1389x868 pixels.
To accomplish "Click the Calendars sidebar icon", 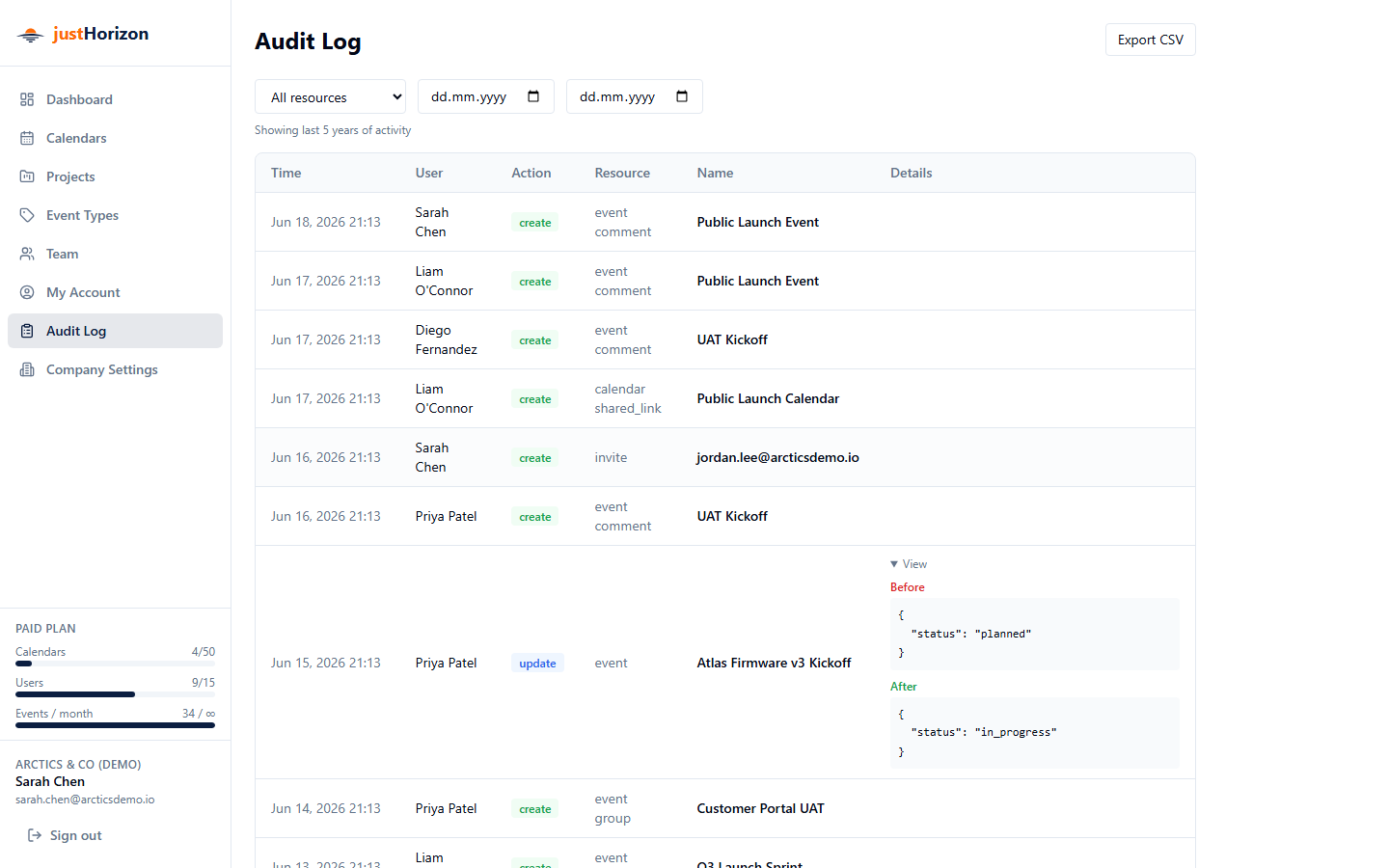I will 27,138.
